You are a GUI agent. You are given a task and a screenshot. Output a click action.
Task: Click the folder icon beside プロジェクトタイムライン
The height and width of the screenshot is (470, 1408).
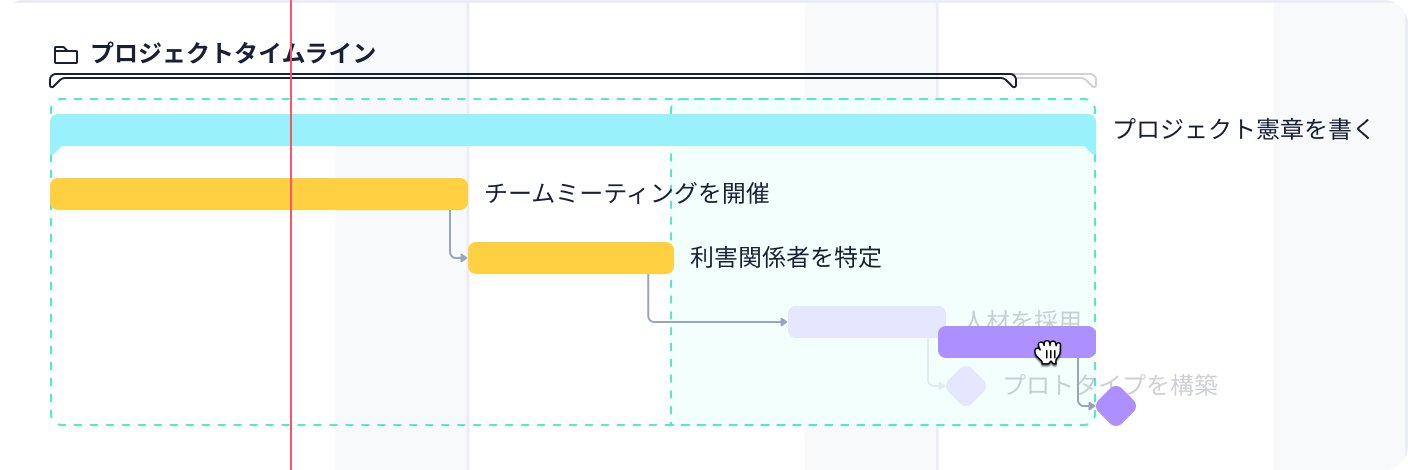(65, 54)
